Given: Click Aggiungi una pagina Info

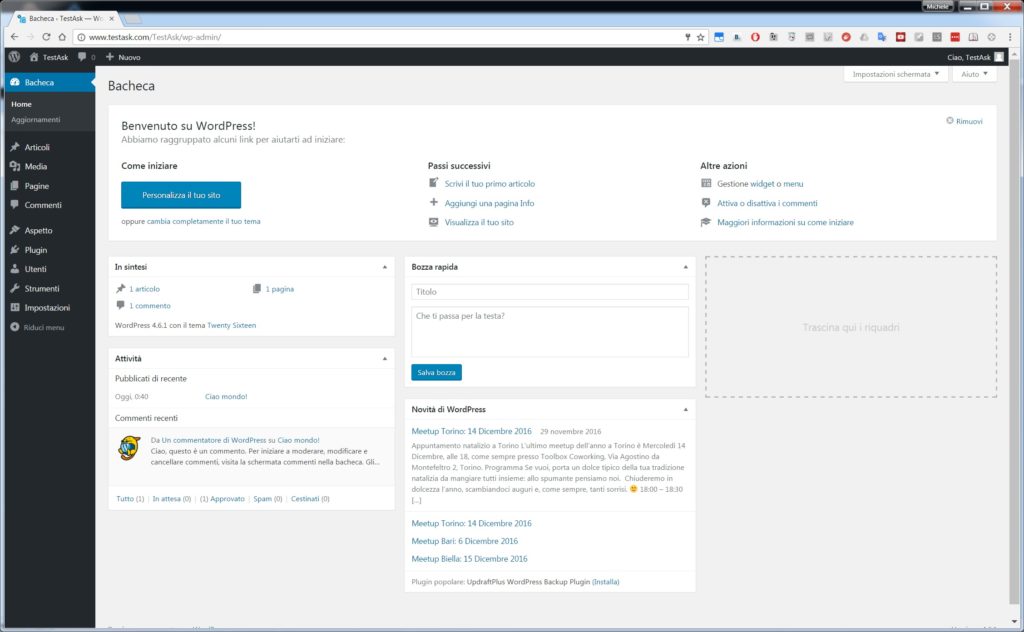Looking at the screenshot, I should click(x=489, y=203).
